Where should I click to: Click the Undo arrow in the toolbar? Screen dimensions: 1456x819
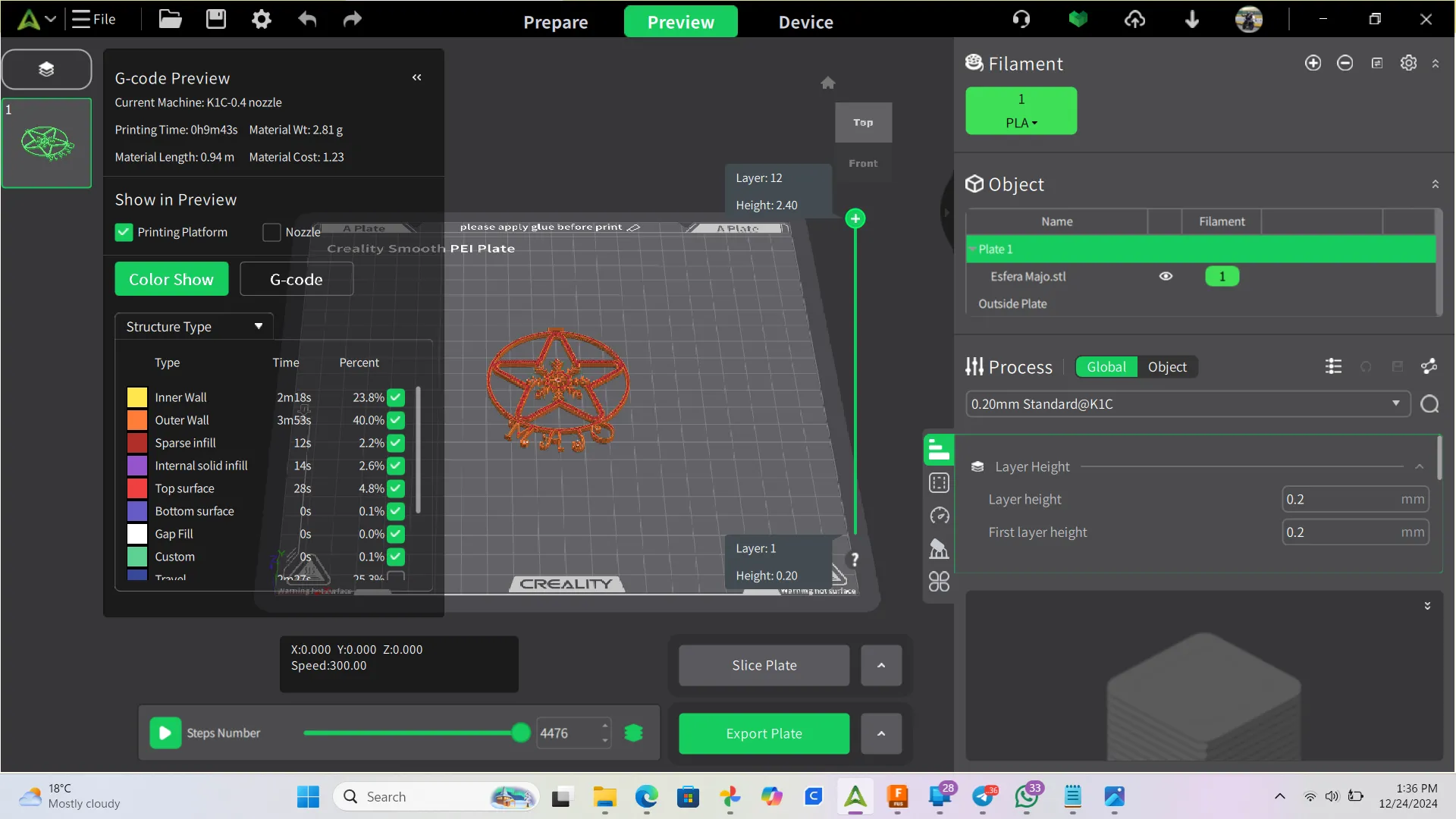(x=307, y=19)
